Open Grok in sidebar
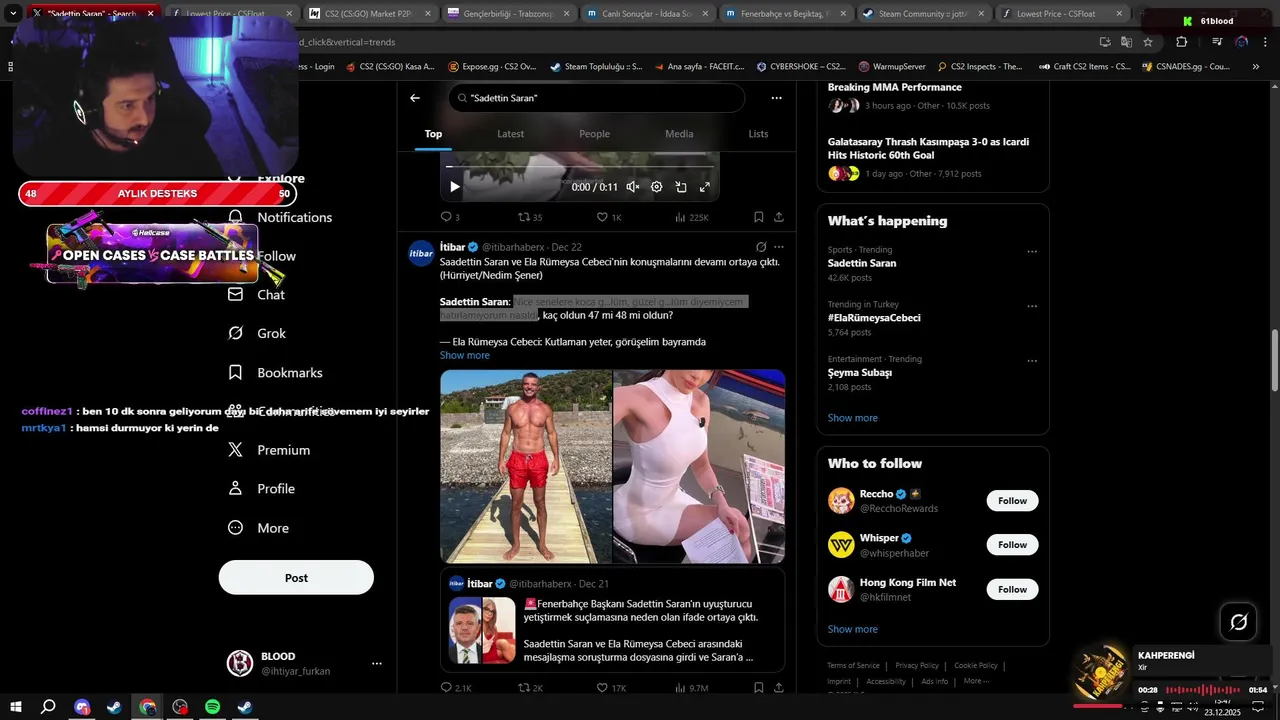The width and height of the screenshot is (1280, 720). 258,333
